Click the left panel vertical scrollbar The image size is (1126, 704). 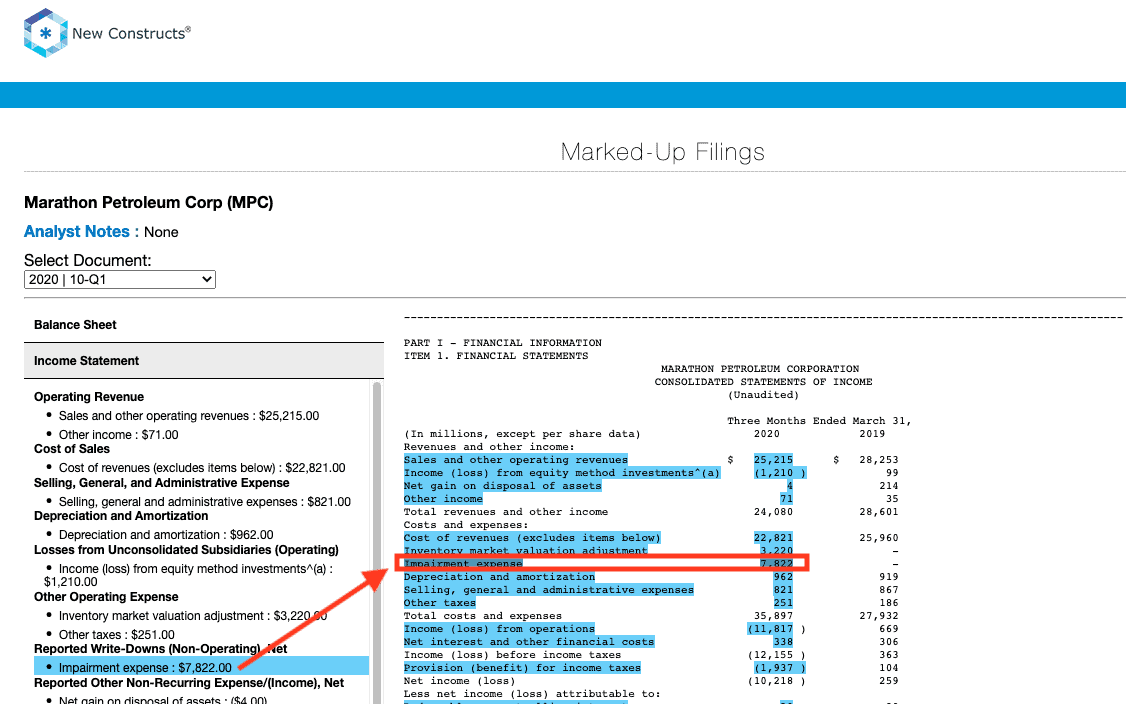(377, 542)
